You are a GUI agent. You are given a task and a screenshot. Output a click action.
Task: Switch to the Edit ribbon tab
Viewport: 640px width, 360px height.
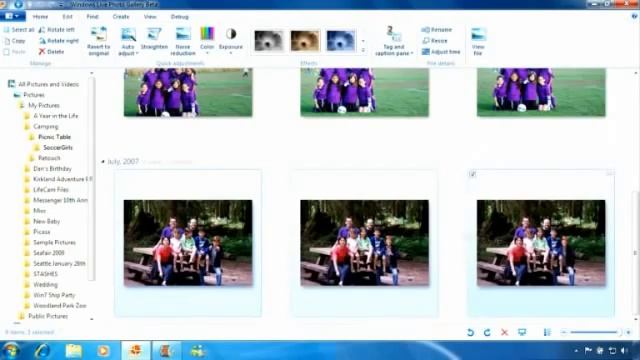pyautogui.click(x=67, y=16)
